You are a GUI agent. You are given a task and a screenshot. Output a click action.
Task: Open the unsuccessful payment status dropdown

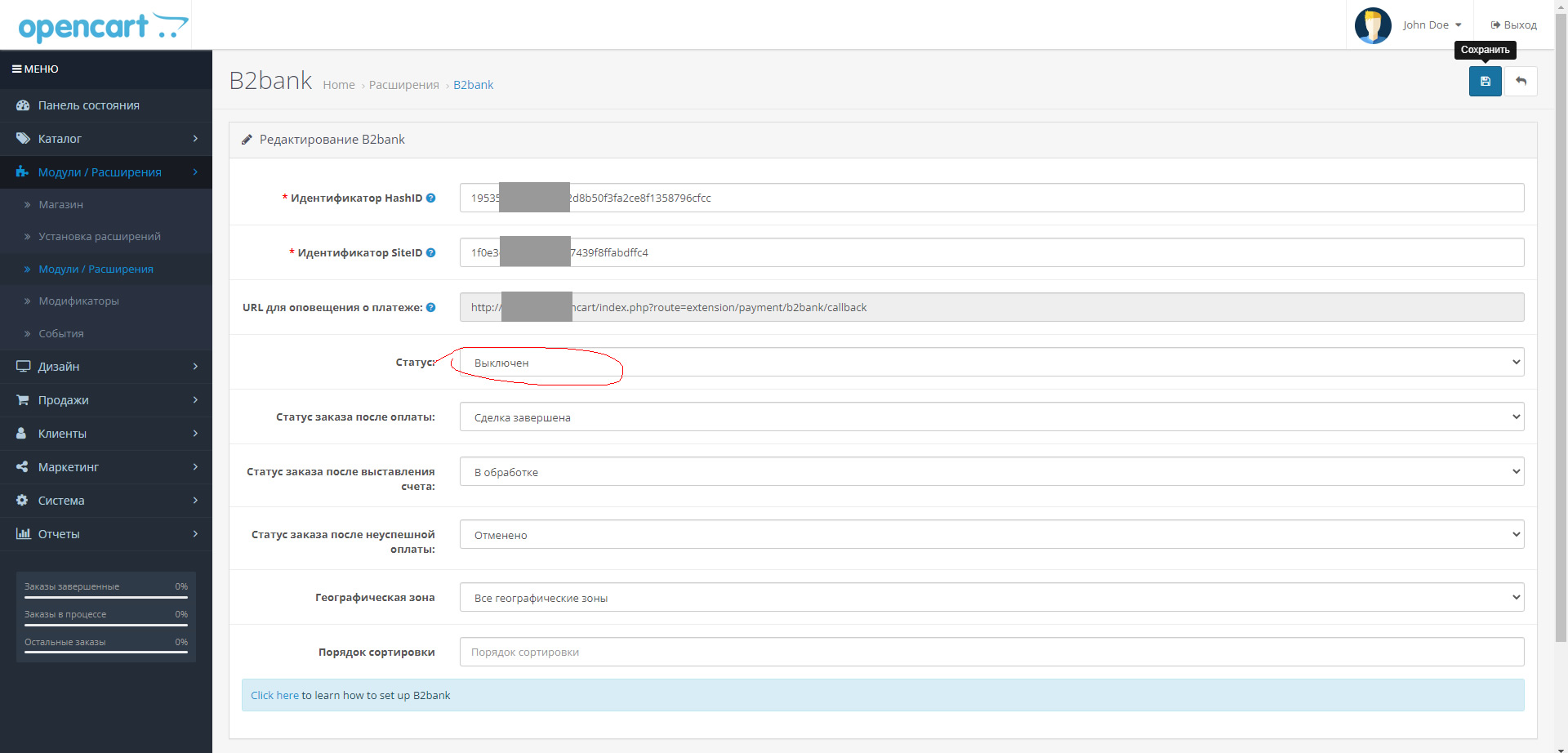[991, 535]
